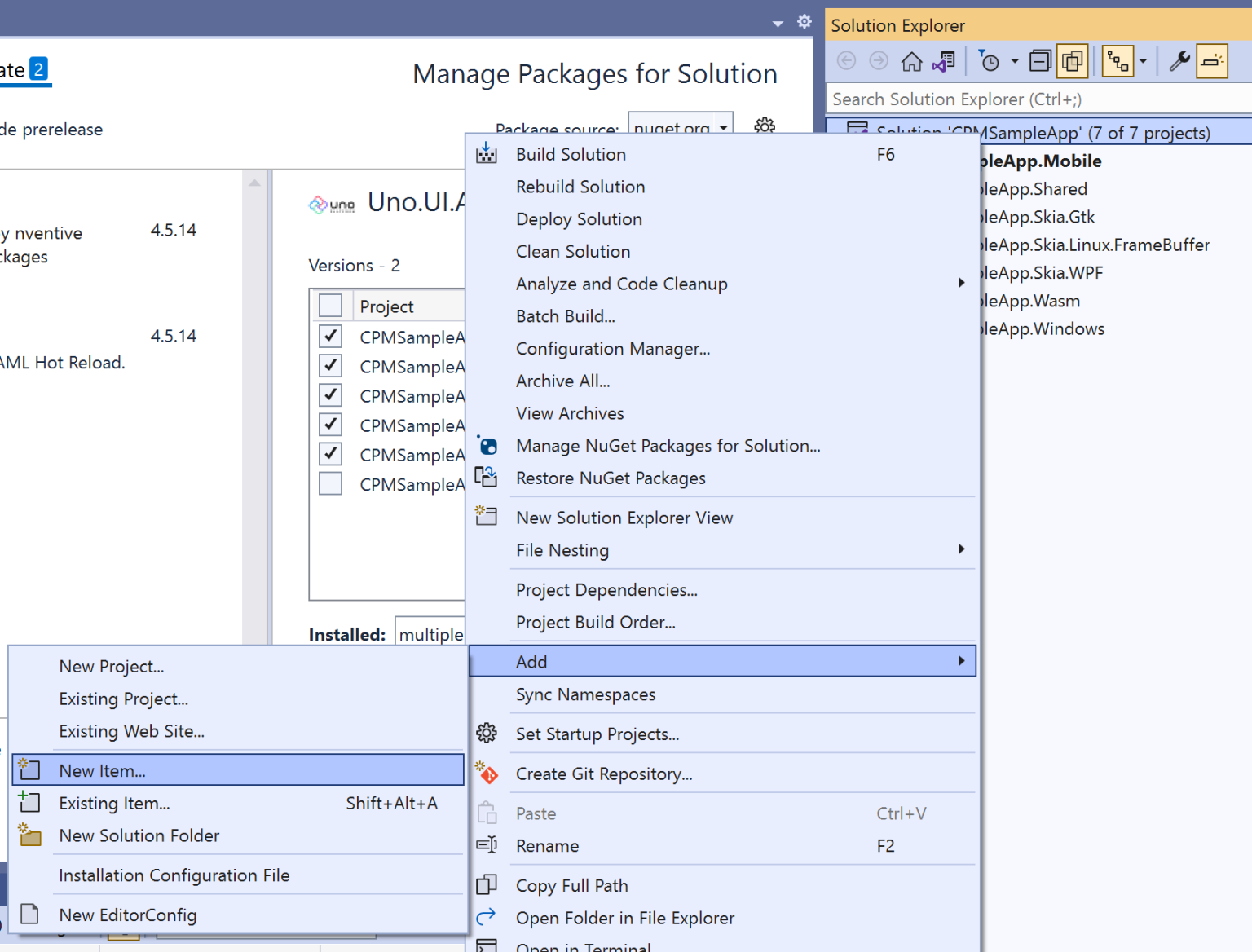Toggle the Preview Selected Items icon

point(1212,61)
